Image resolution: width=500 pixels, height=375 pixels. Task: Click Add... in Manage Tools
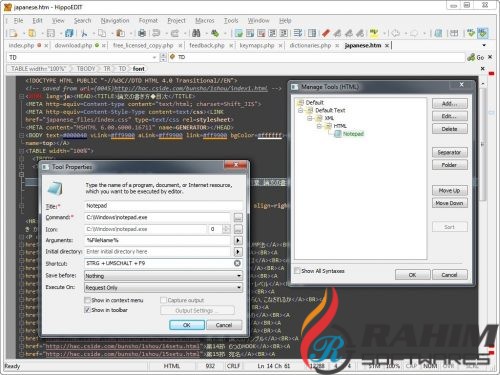450,104
